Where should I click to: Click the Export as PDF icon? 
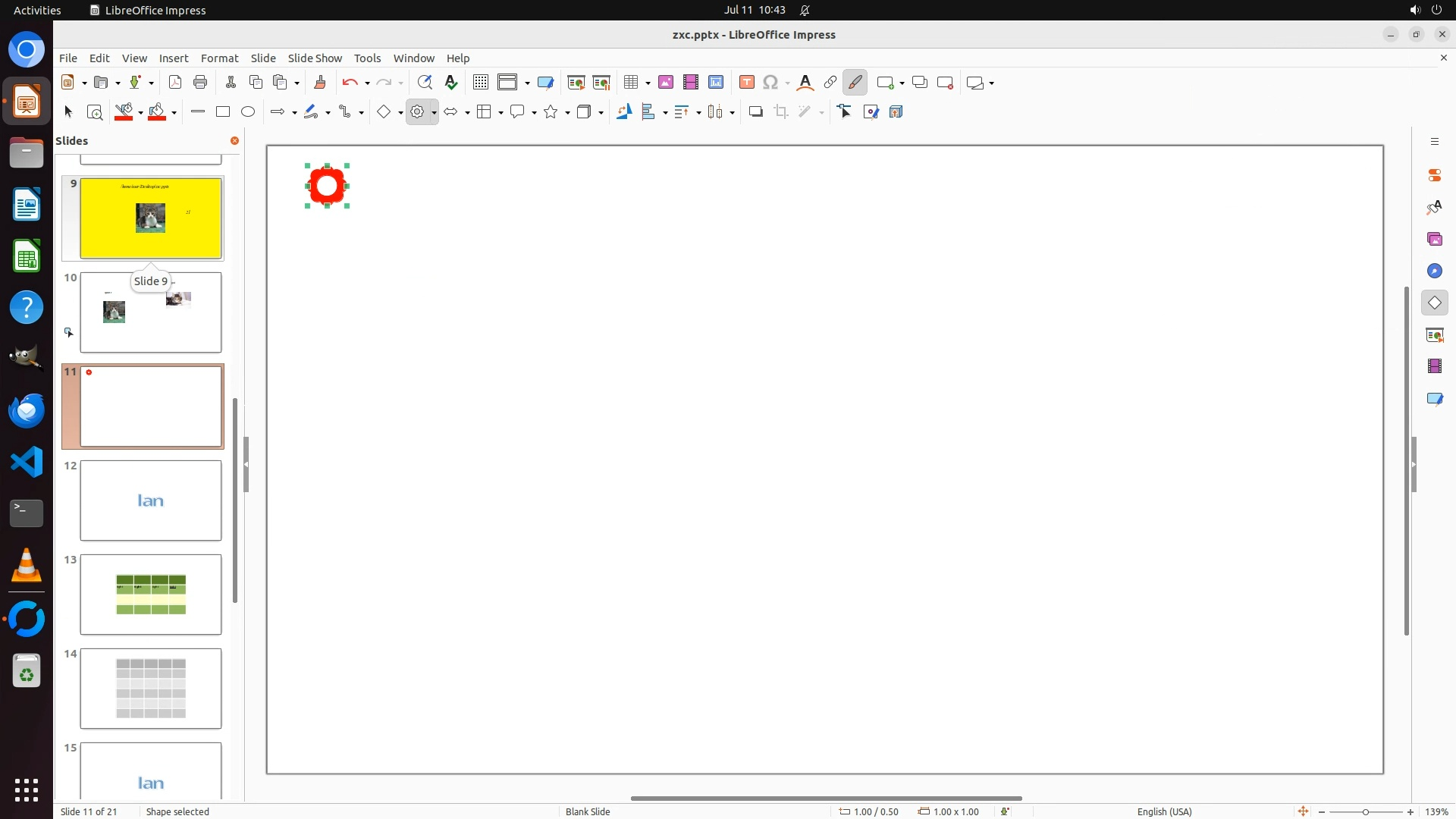(175, 83)
